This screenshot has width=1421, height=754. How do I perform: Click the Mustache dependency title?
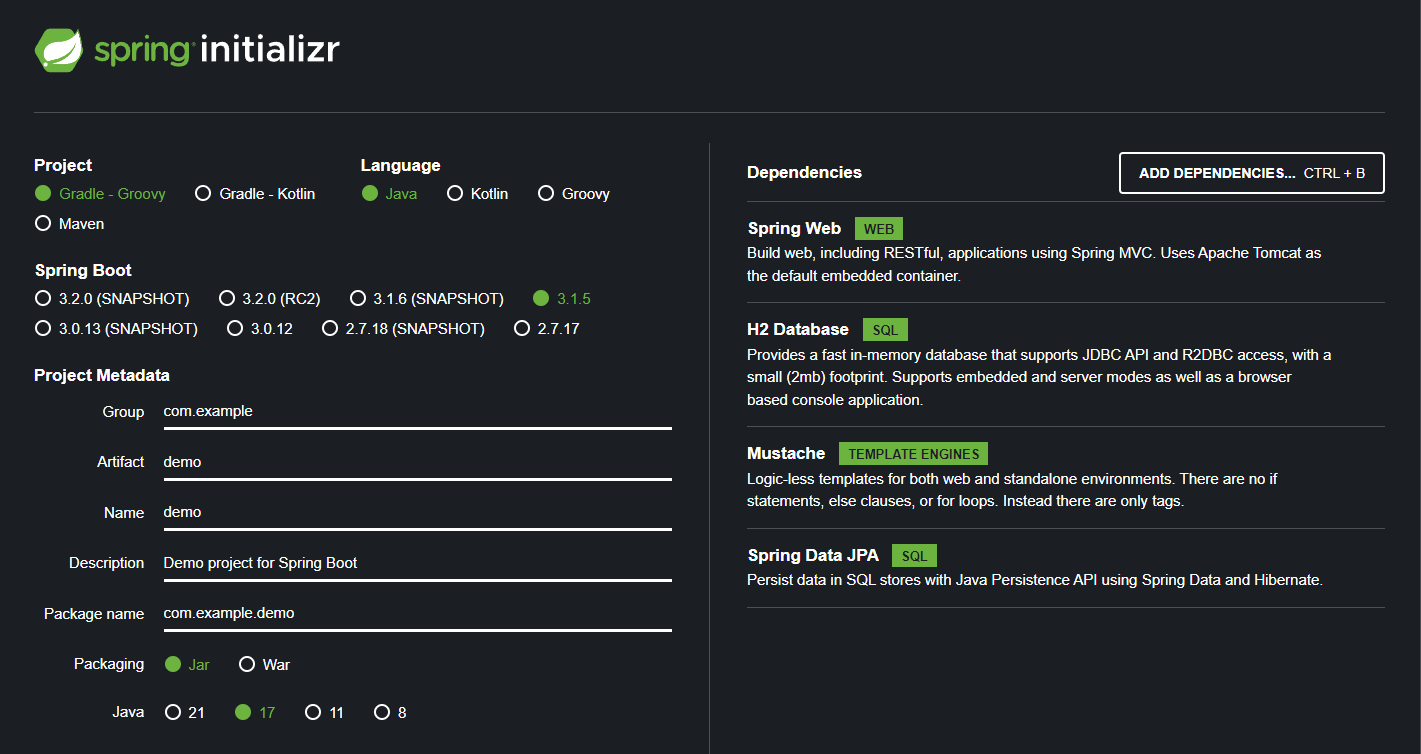click(786, 454)
